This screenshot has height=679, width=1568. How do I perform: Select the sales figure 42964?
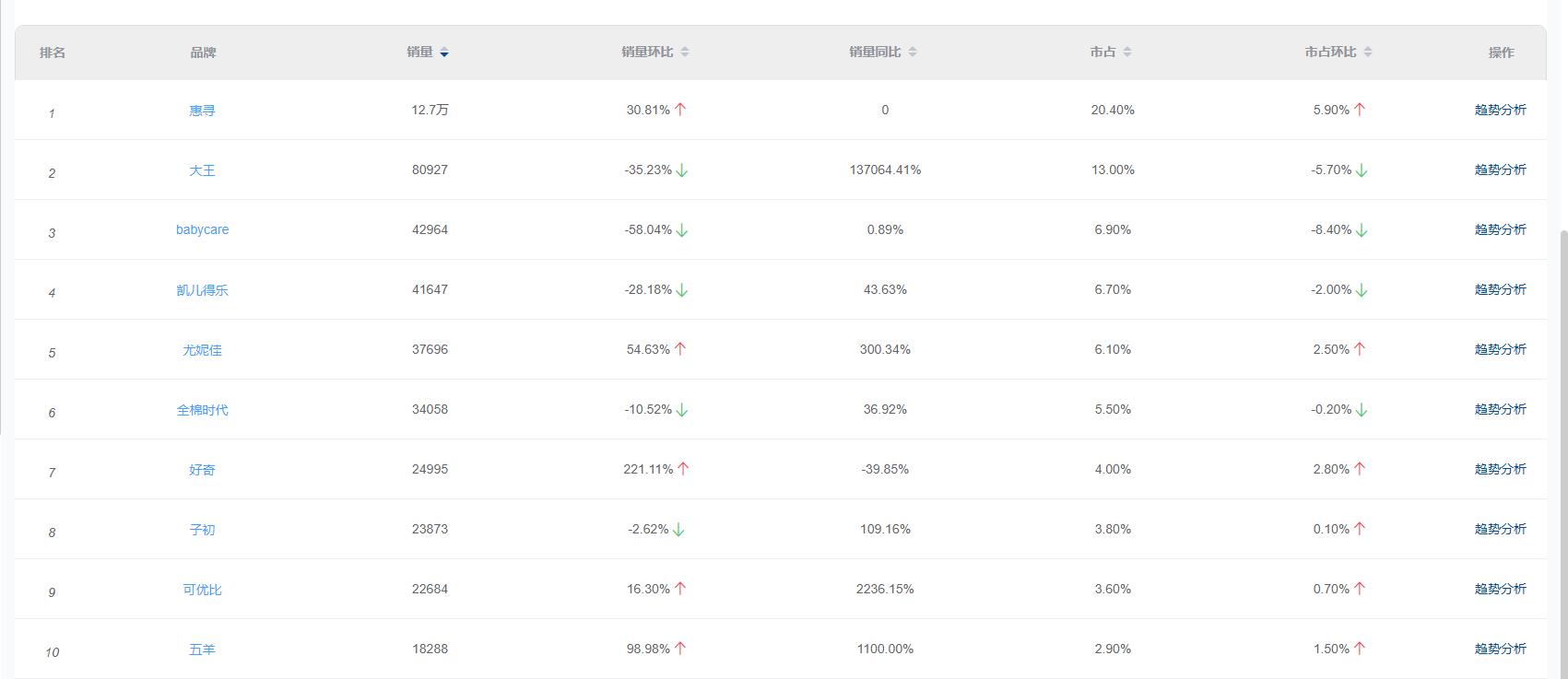430,229
